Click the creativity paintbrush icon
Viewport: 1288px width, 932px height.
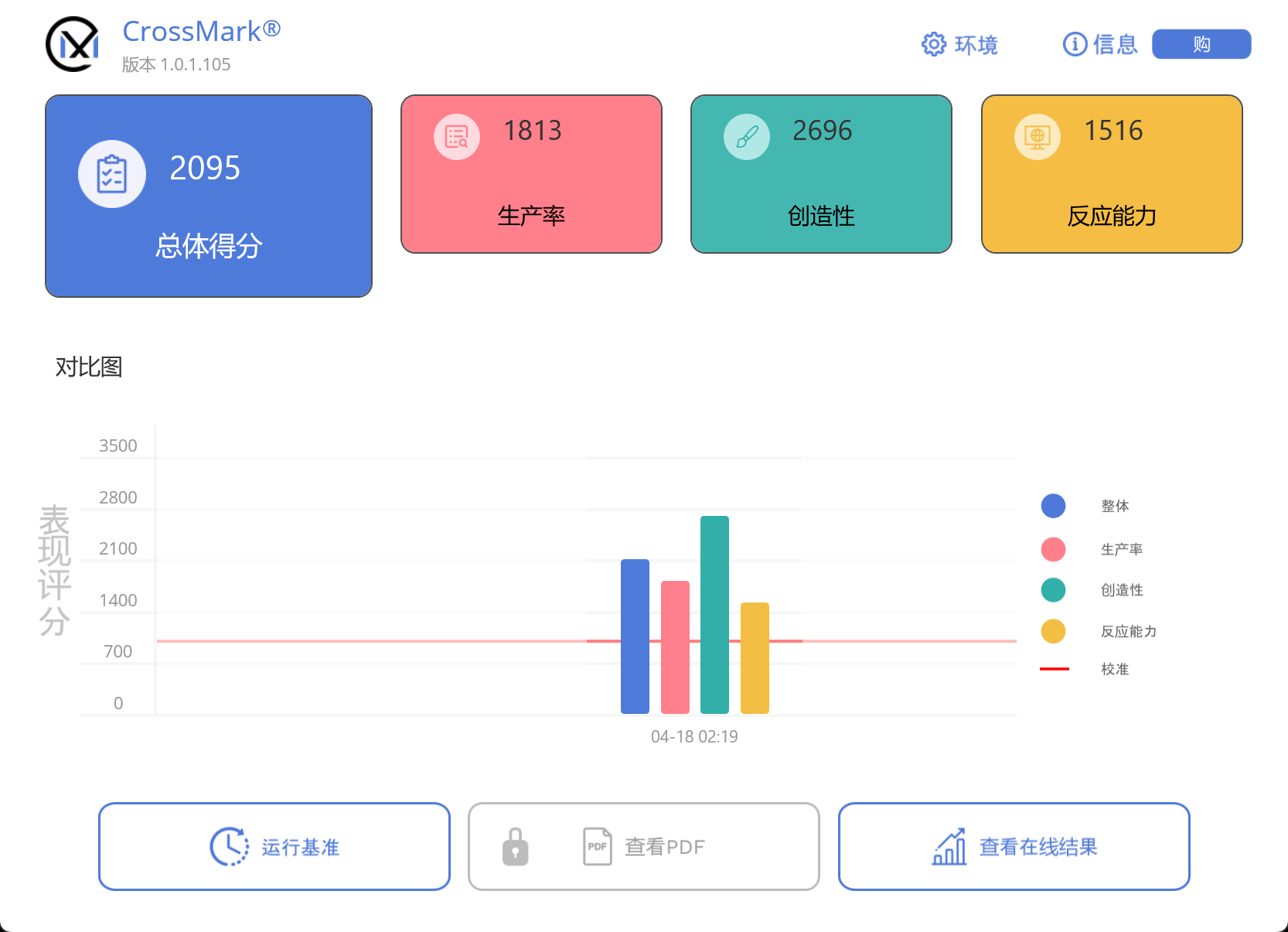(x=747, y=137)
